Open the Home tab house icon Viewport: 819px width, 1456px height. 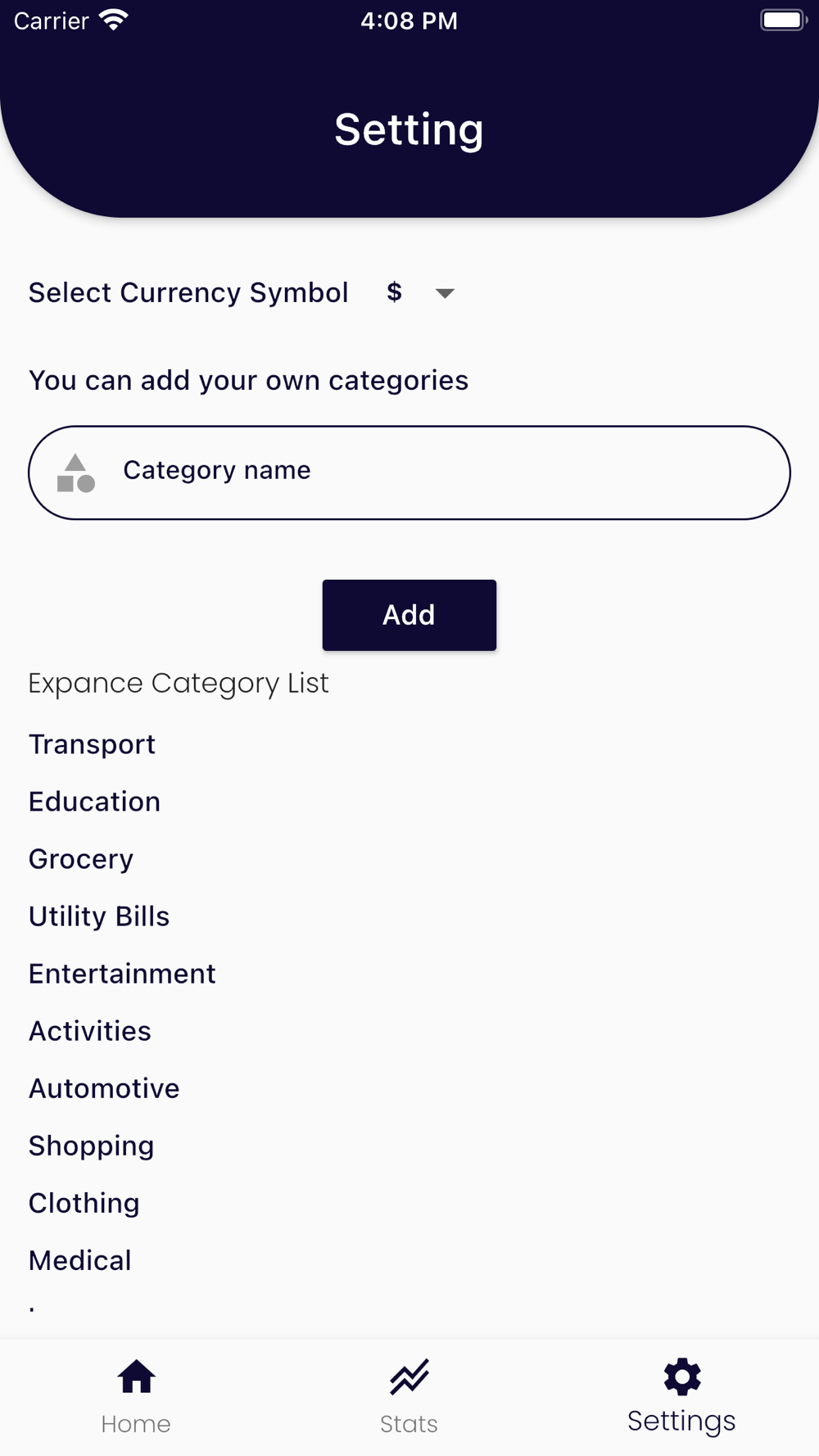pos(136,1377)
